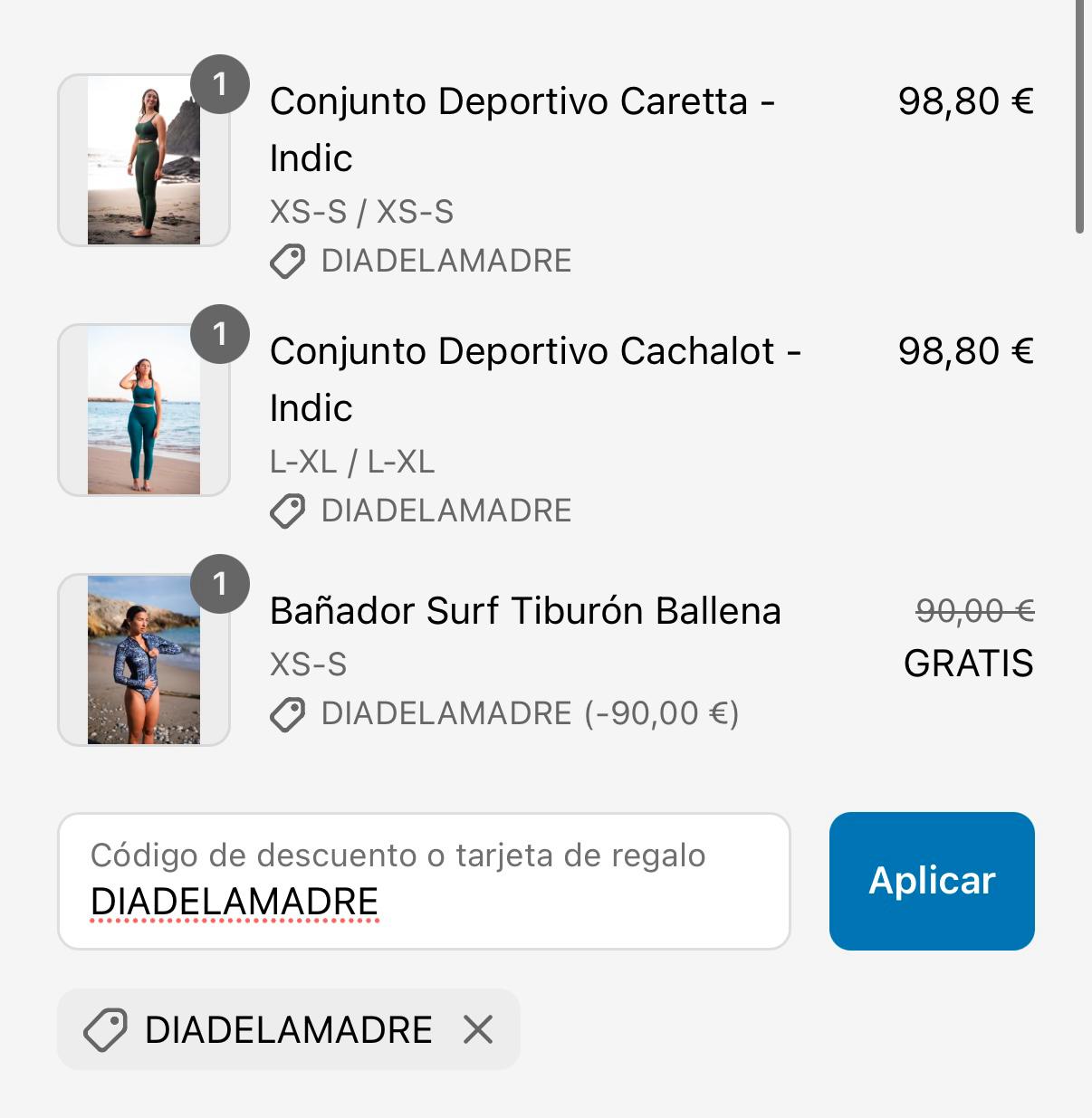Open the Conjunto Deportivo Cachalot product thumbnail
The height and width of the screenshot is (1118, 1092).
pos(144,410)
